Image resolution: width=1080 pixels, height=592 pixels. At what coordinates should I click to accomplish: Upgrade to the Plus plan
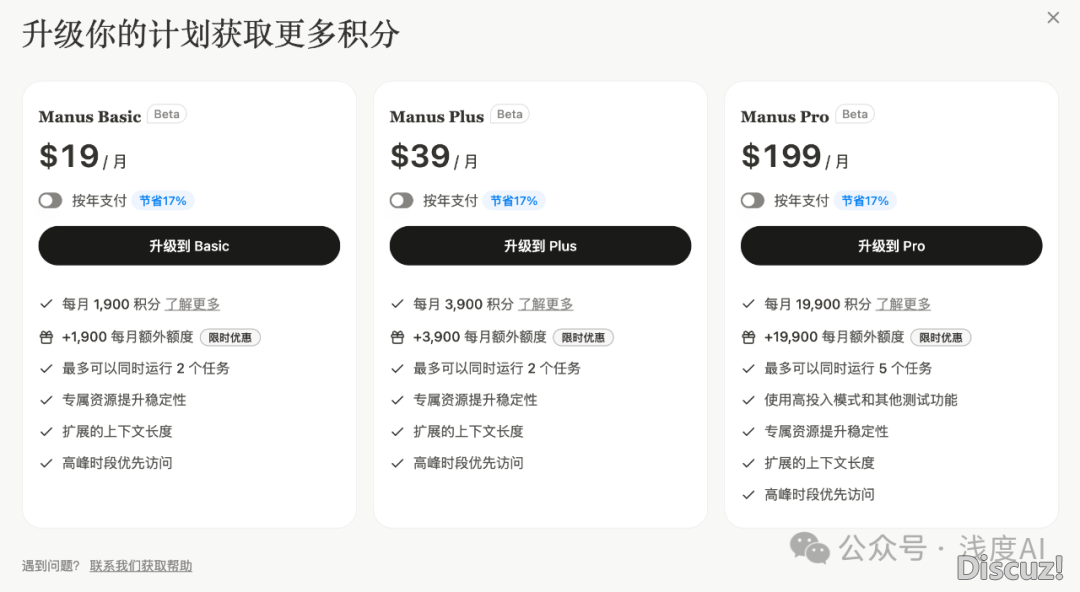tap(540, 246)
